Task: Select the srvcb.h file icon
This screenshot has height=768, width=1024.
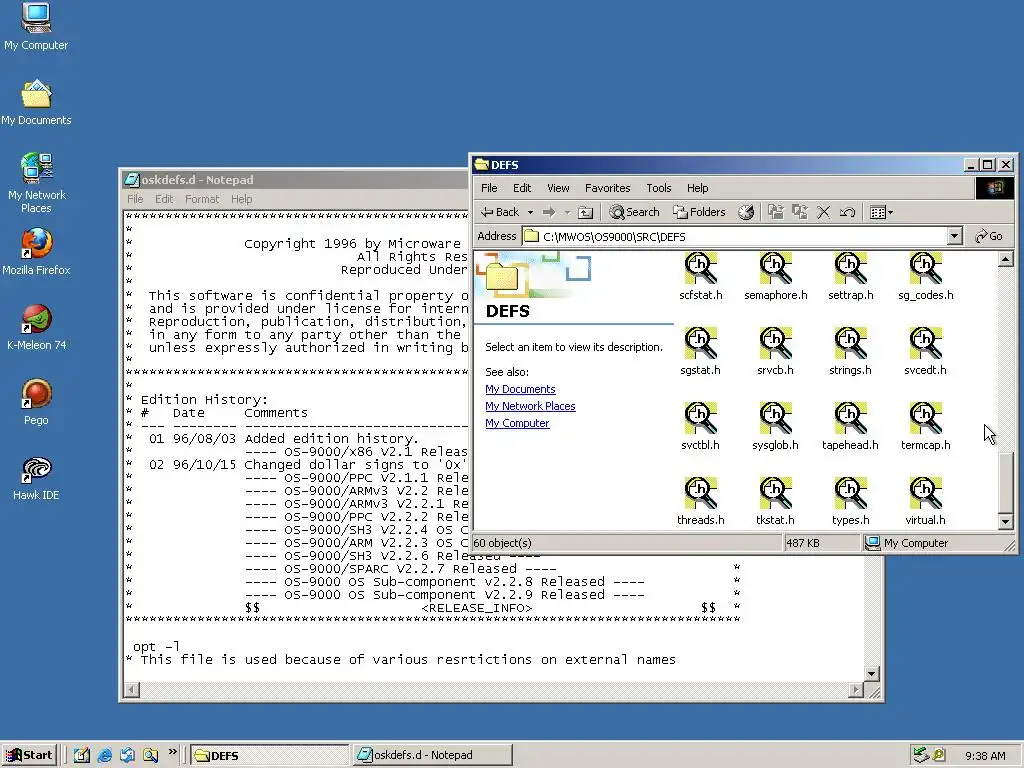Action: 775,344
